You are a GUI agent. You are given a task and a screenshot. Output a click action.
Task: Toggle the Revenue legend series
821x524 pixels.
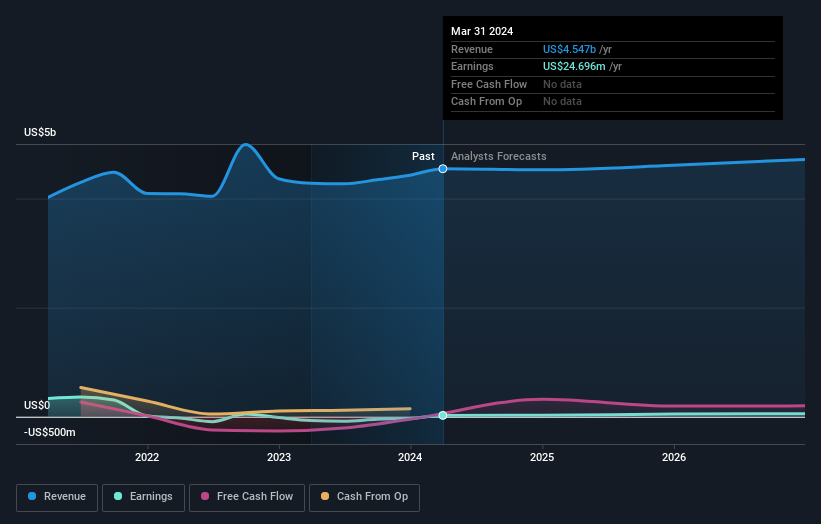tap(57, 497)
